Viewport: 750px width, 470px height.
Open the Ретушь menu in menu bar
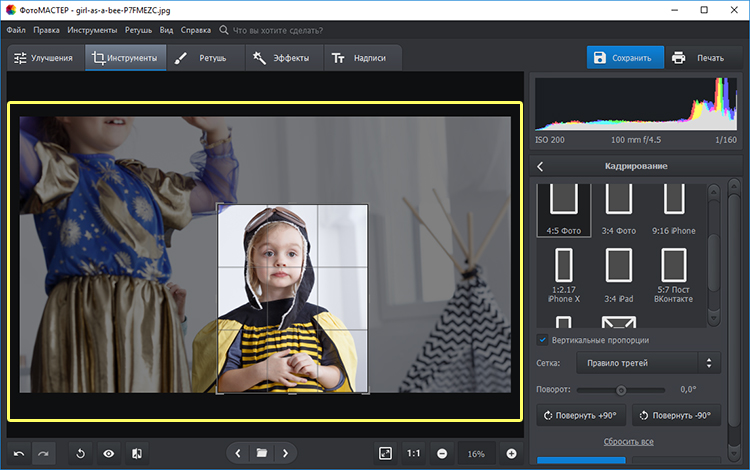point(139,30)
